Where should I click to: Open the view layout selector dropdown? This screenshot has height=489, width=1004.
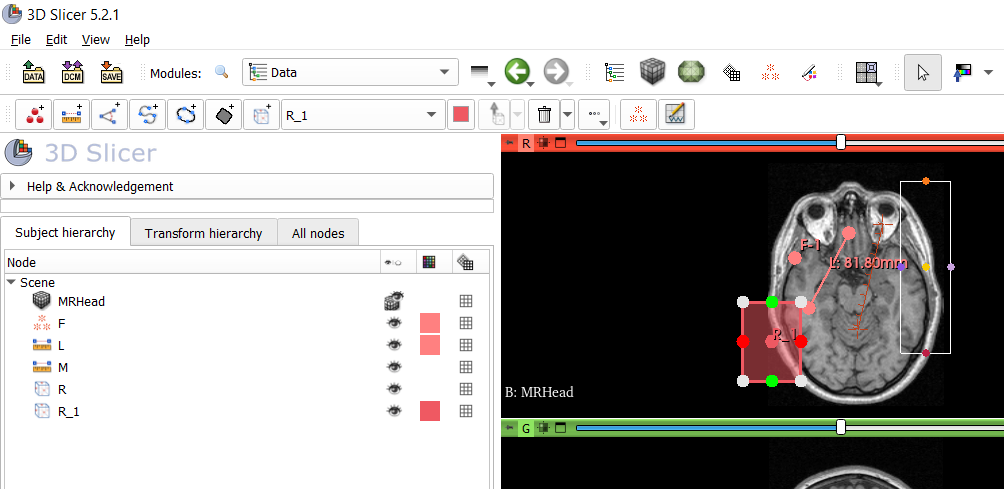868,73
